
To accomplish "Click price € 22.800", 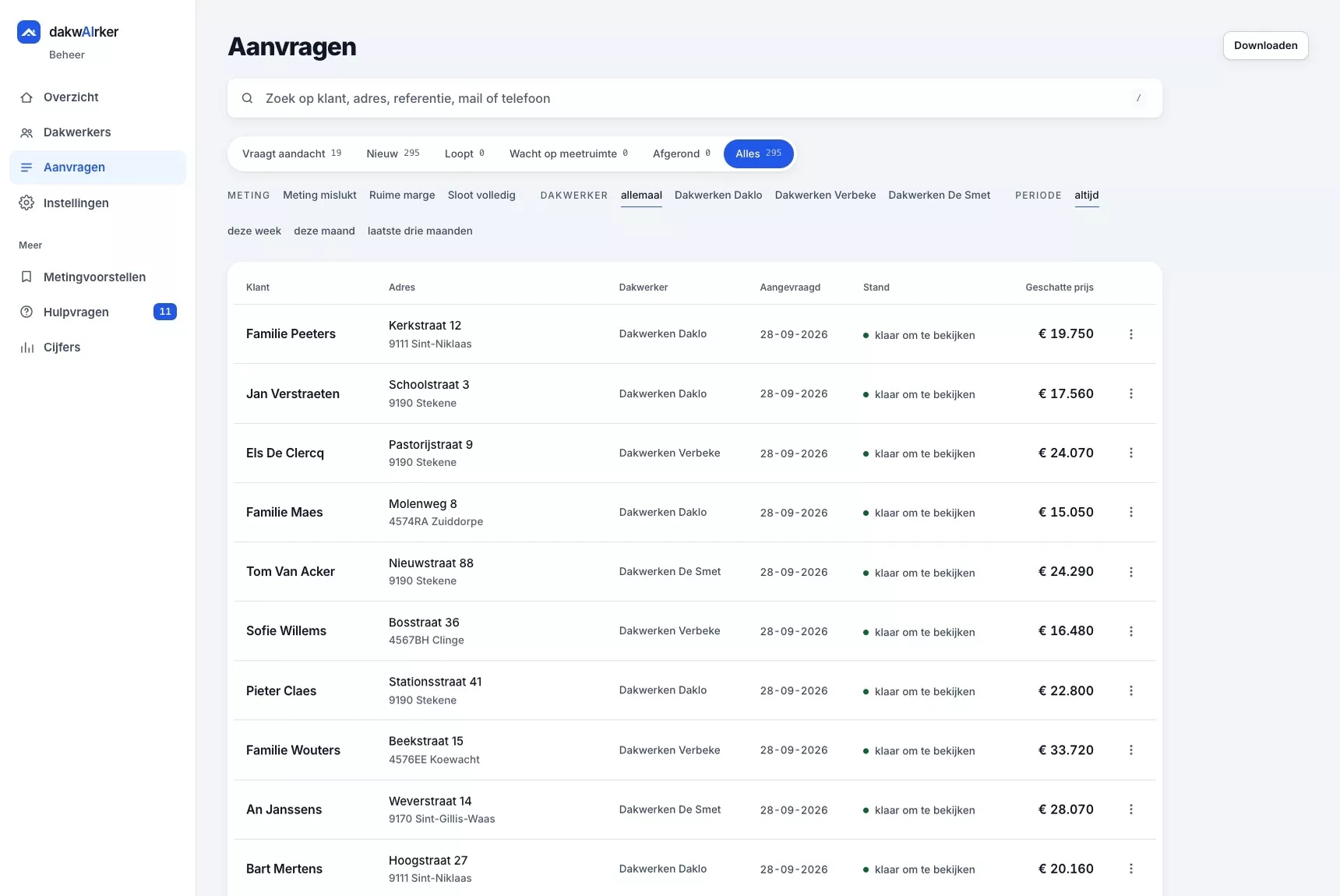I will pyautogui.click(x=1066, y=690).
